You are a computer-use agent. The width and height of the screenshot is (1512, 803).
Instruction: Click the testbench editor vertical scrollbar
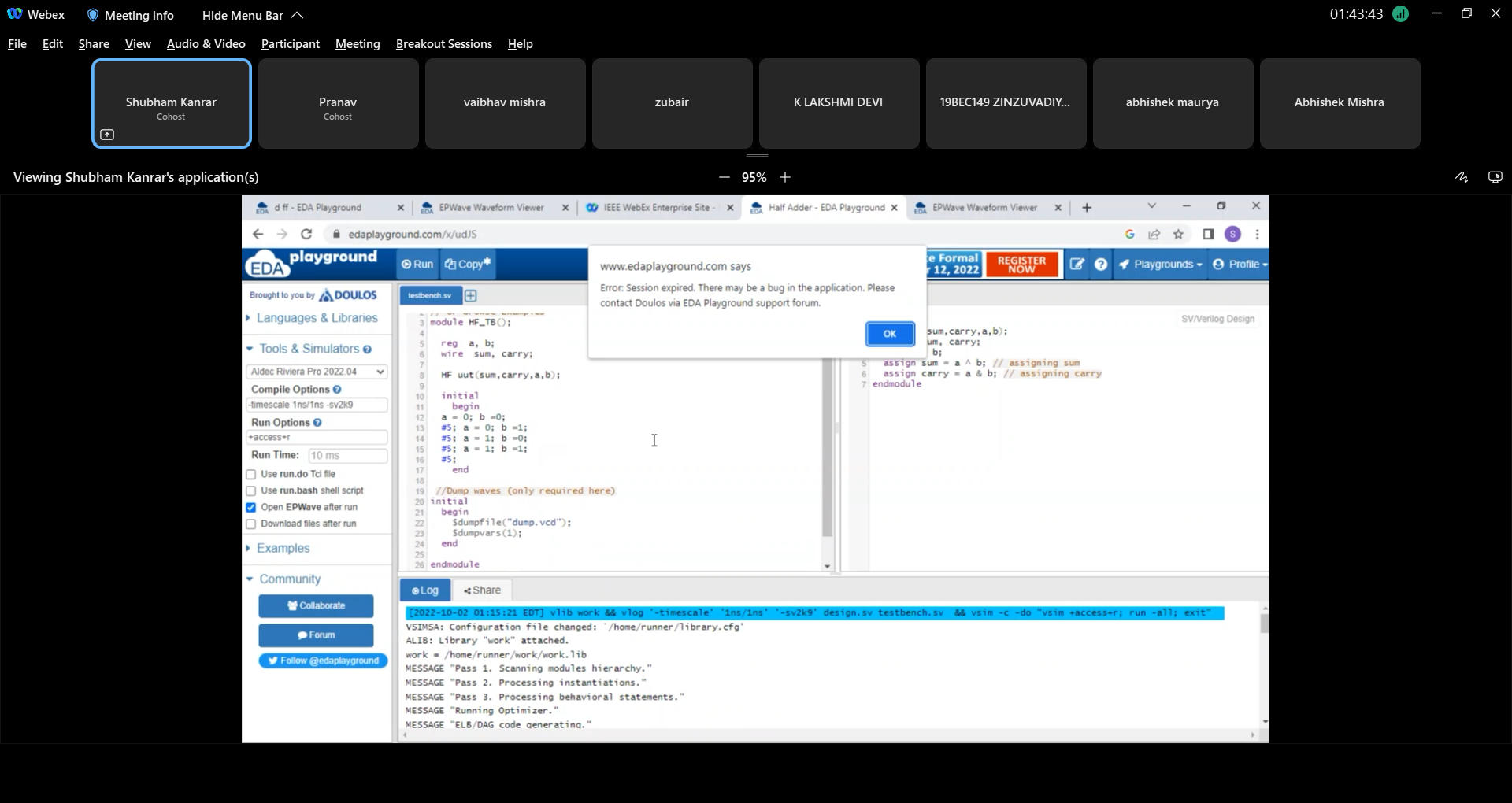coord(827,449)
